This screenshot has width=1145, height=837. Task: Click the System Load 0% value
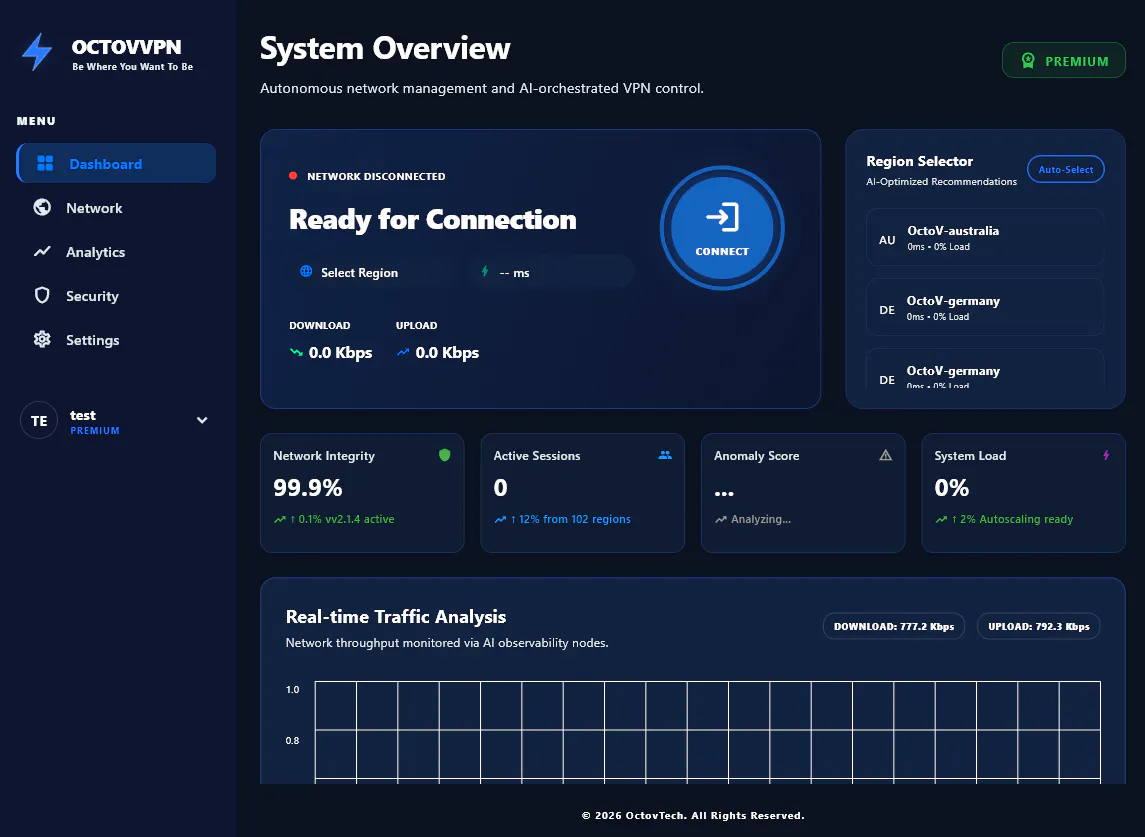click(951, 487)
